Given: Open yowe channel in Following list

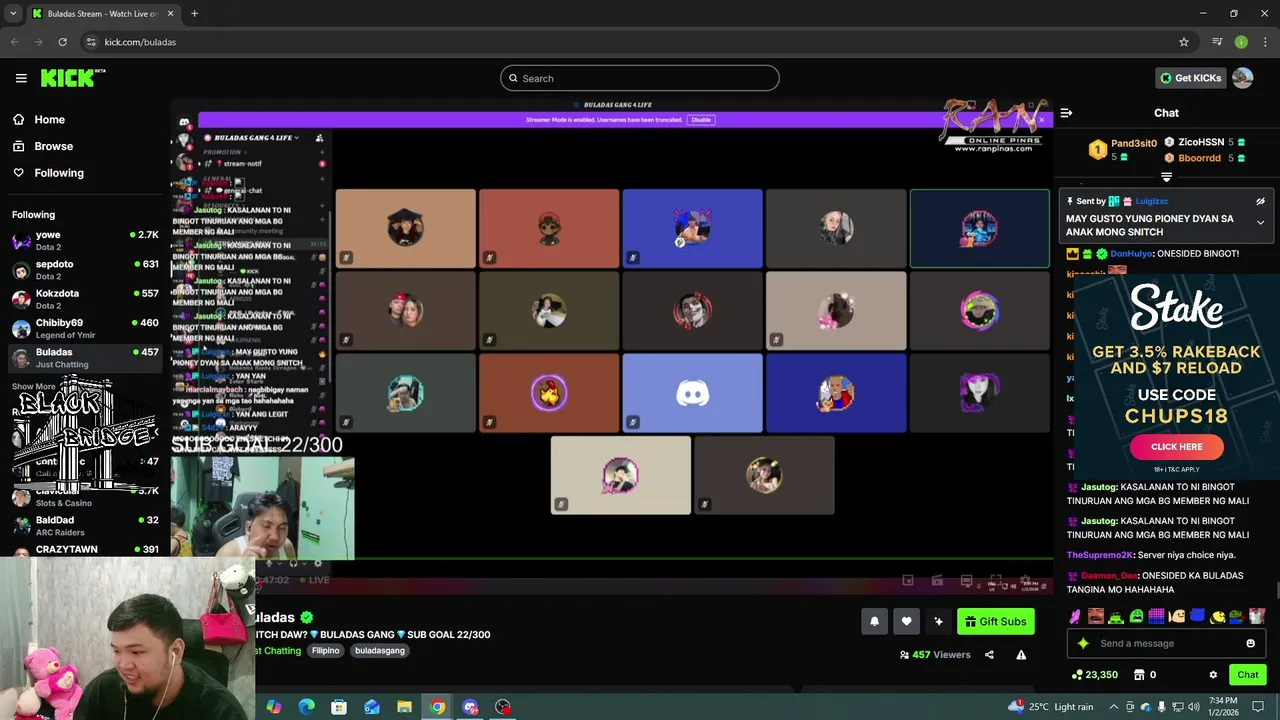Looking at the screenshot, I should click(85, 240).
